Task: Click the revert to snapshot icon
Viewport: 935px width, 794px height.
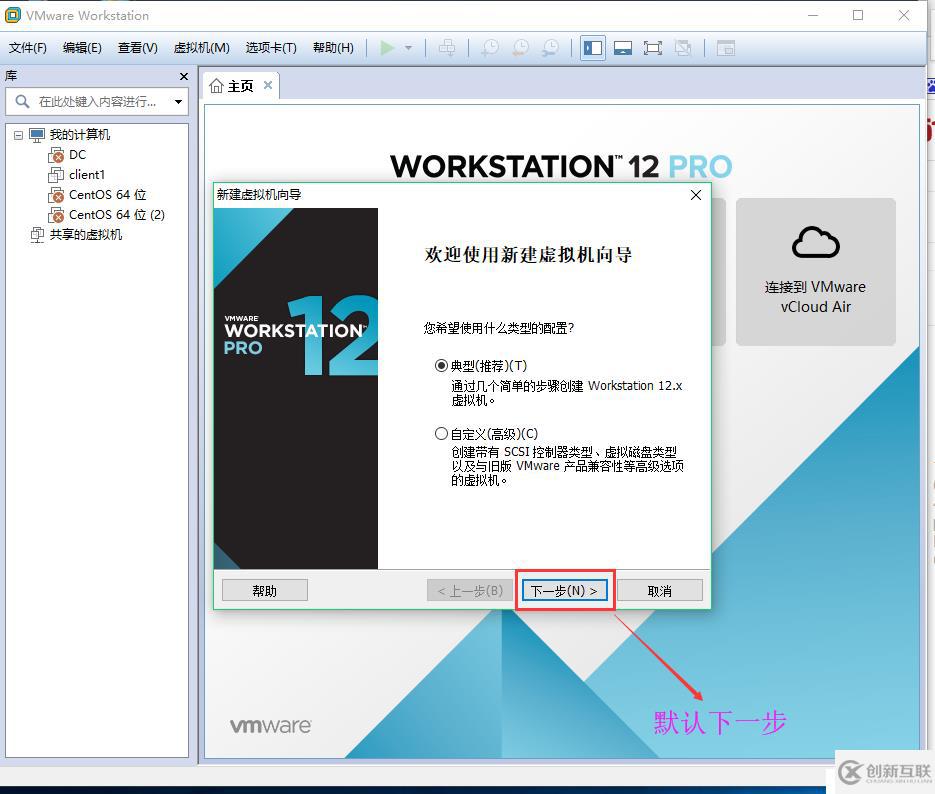Action: 521,48
